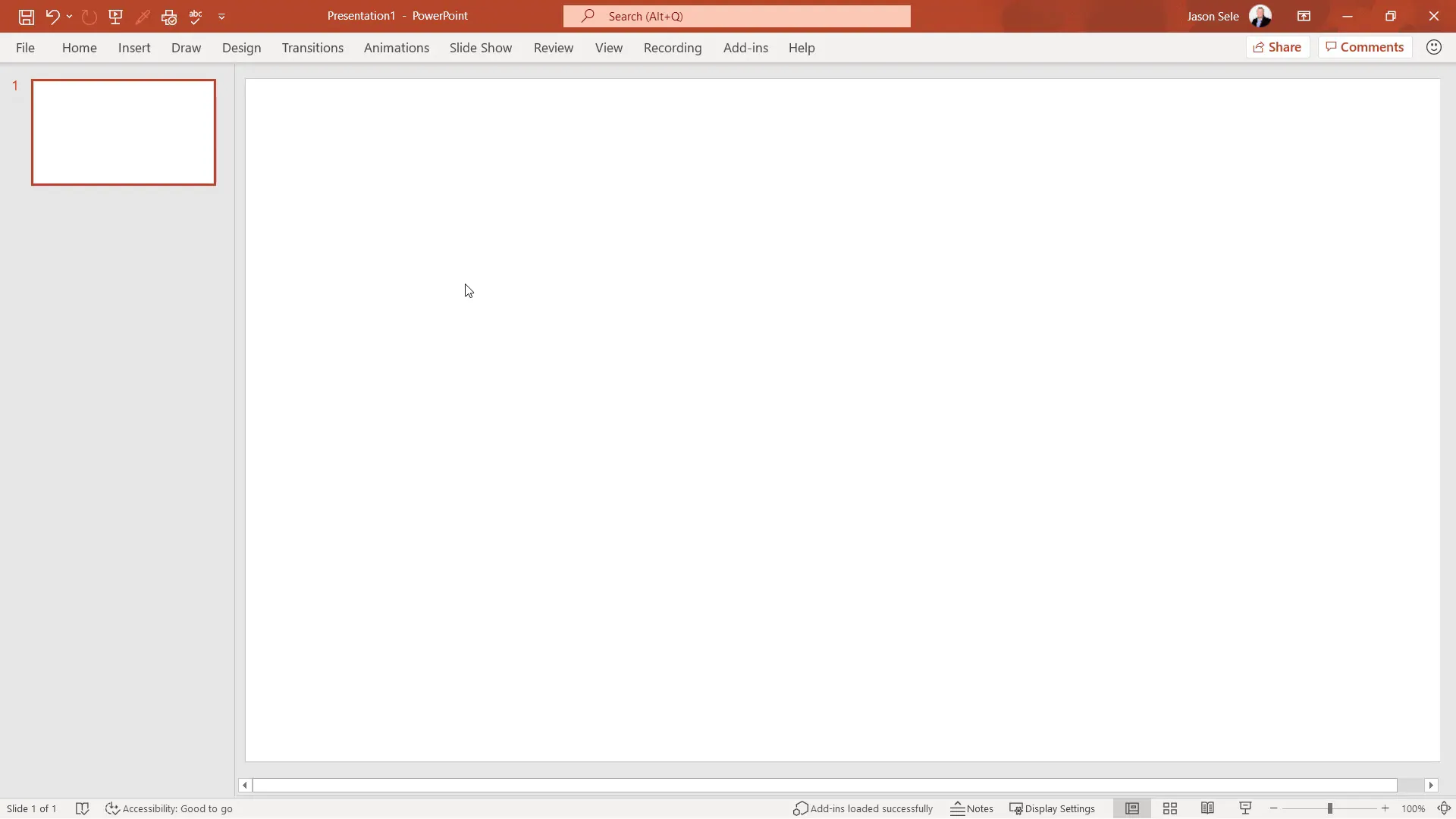Open Ribbon Display Options icon
The height and width of the screenshot is (819, 1456).
[x=1304, y=16]
